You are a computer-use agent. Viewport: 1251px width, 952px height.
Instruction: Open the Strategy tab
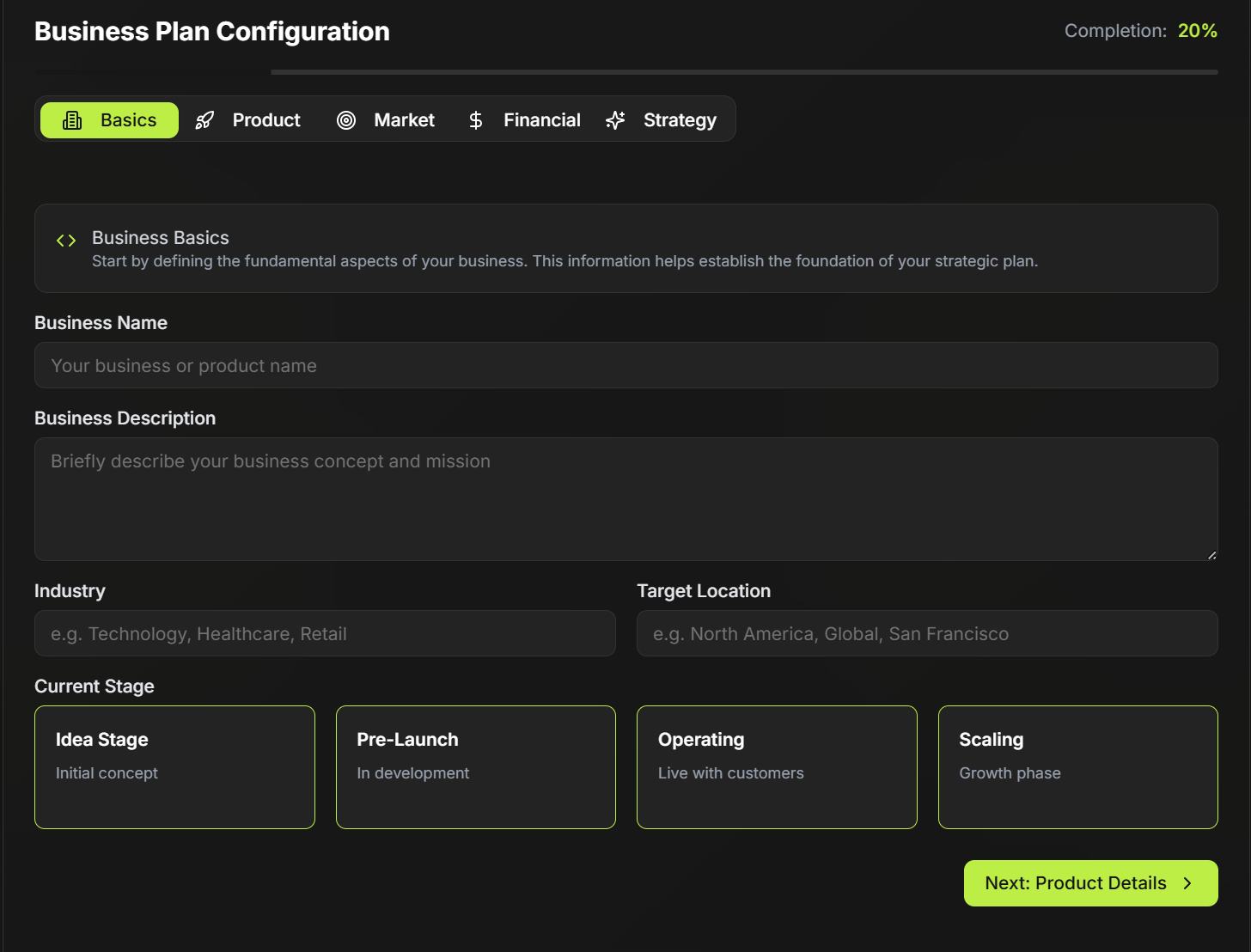coord(663,120)
